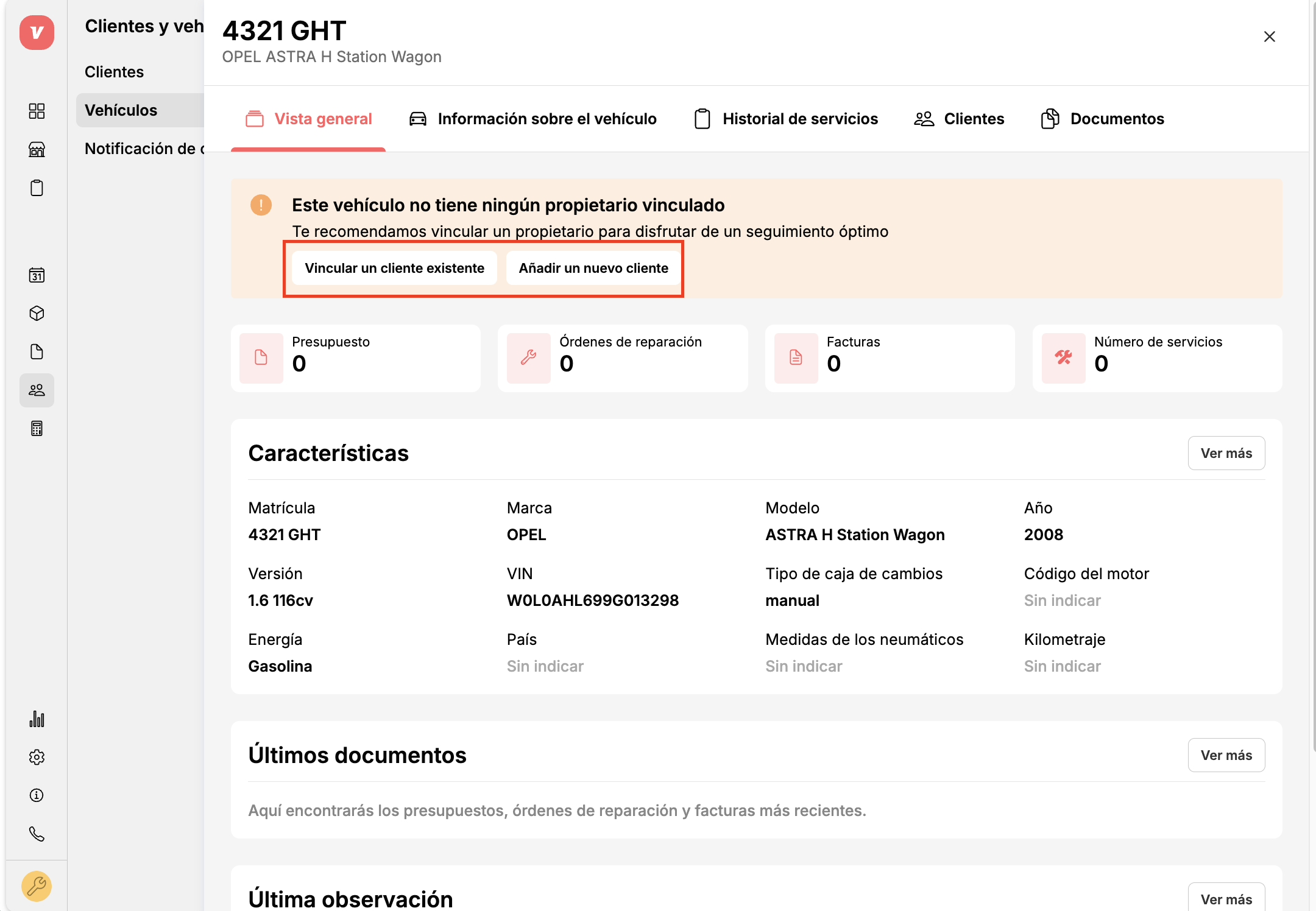
Task: Expand Últimos documentos with Ver más
Action: 1226,755
